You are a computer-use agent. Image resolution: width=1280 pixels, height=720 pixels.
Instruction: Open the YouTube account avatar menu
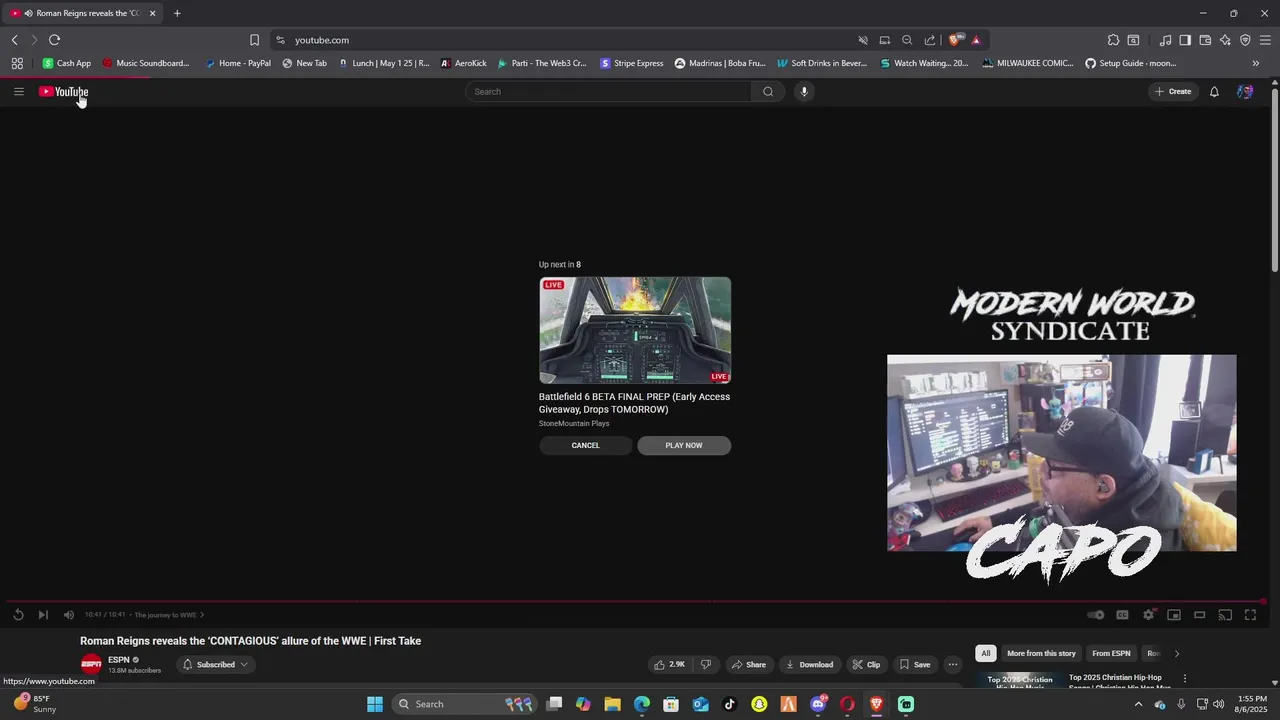(1245, 91)
